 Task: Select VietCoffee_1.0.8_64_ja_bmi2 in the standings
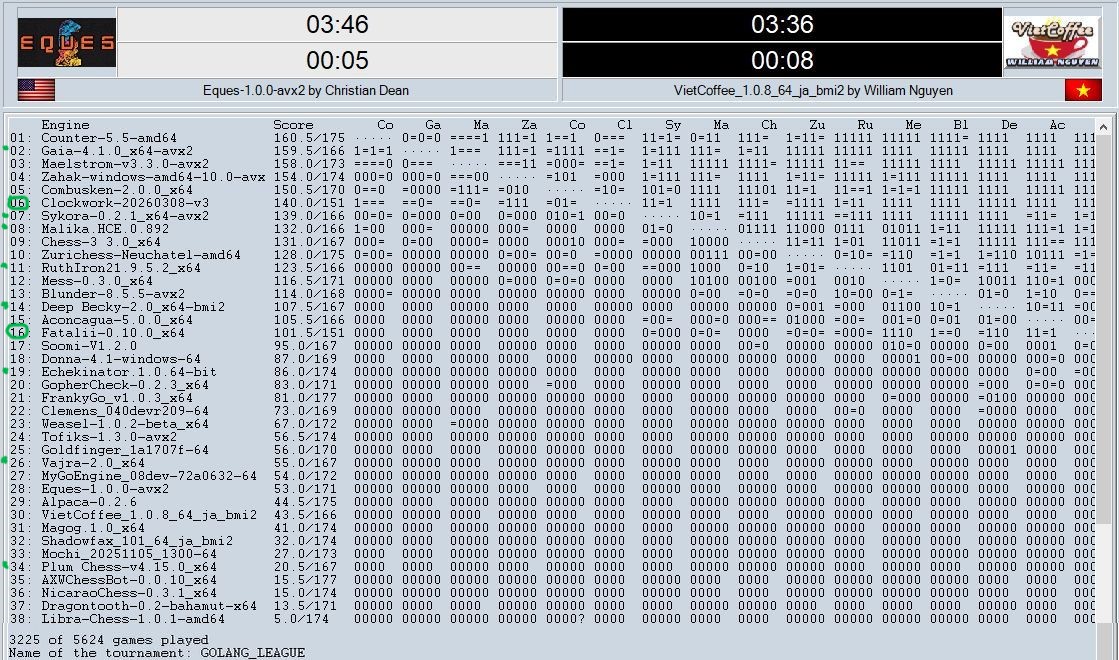(551, 514)
